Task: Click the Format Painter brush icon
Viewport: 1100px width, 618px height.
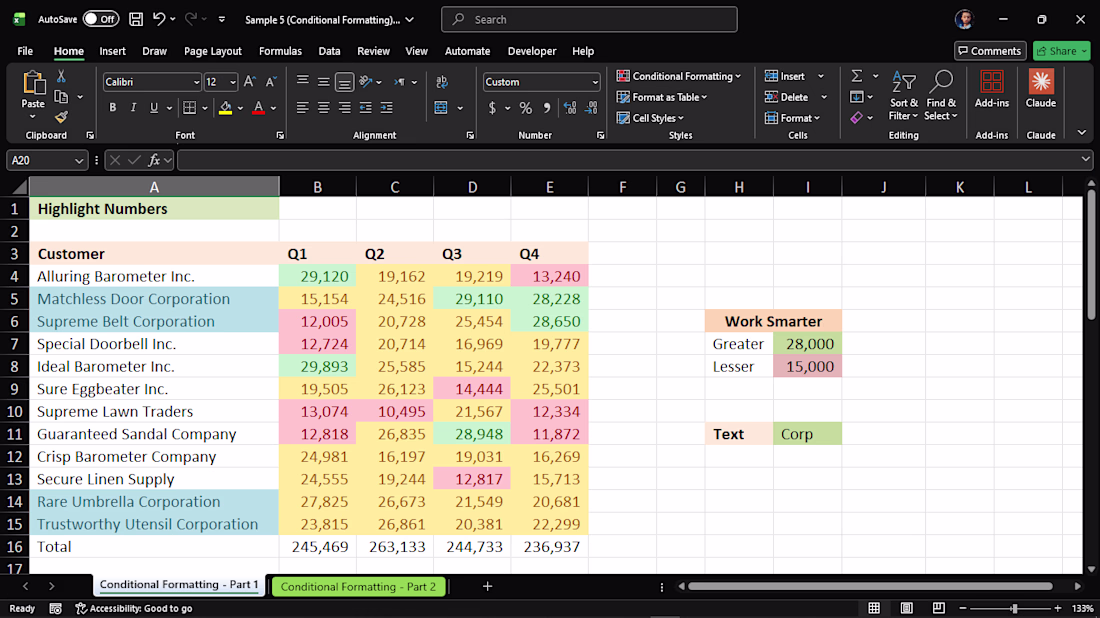Action: point(61,117)
